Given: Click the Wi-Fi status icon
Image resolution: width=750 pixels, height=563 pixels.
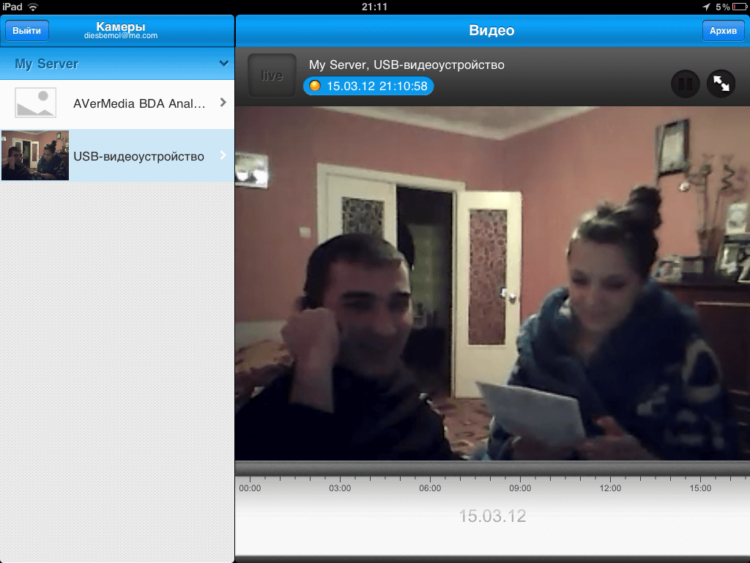Looking at the screenshot, I should (x=33, y=7).
